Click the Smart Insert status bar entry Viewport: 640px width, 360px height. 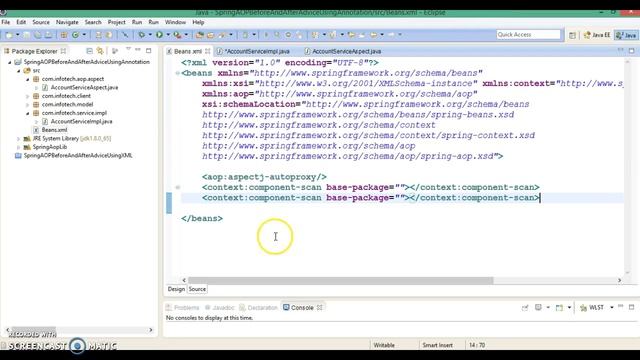tap(437, 345)
